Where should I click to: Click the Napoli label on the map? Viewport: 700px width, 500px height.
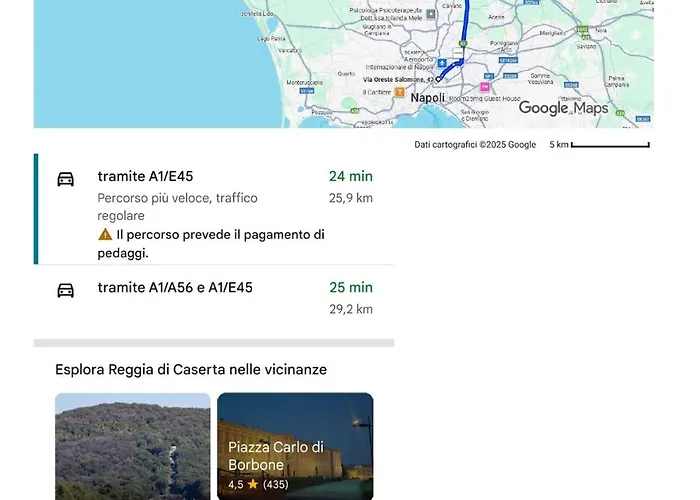point(428,98)
